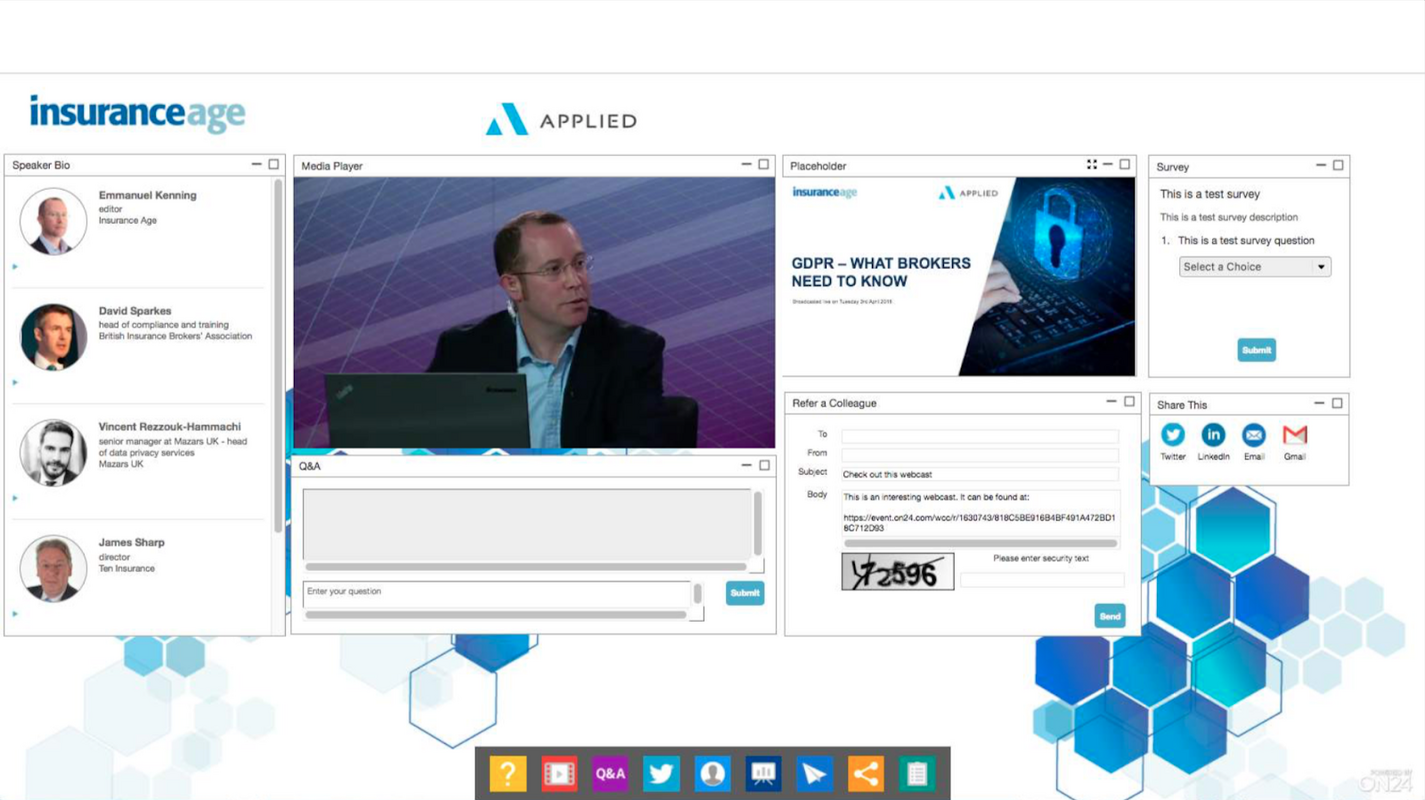Open the orange Share dock icon
This screenshot has width=1425, height=800.
865,772
